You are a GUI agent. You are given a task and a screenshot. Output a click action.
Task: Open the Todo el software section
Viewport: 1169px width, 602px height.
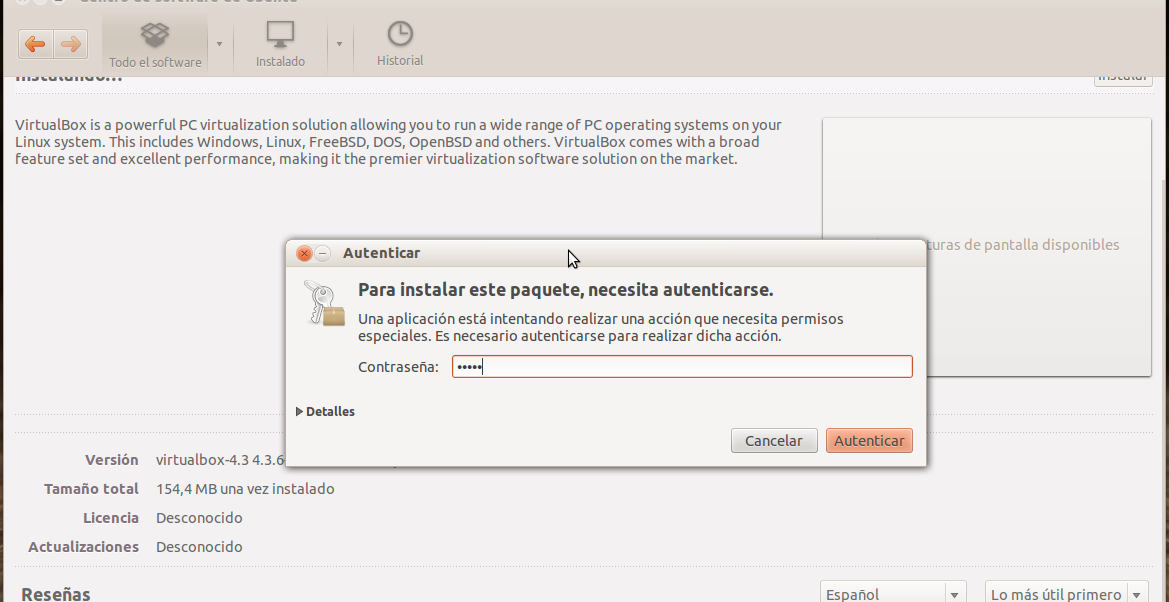click(155, 44)
